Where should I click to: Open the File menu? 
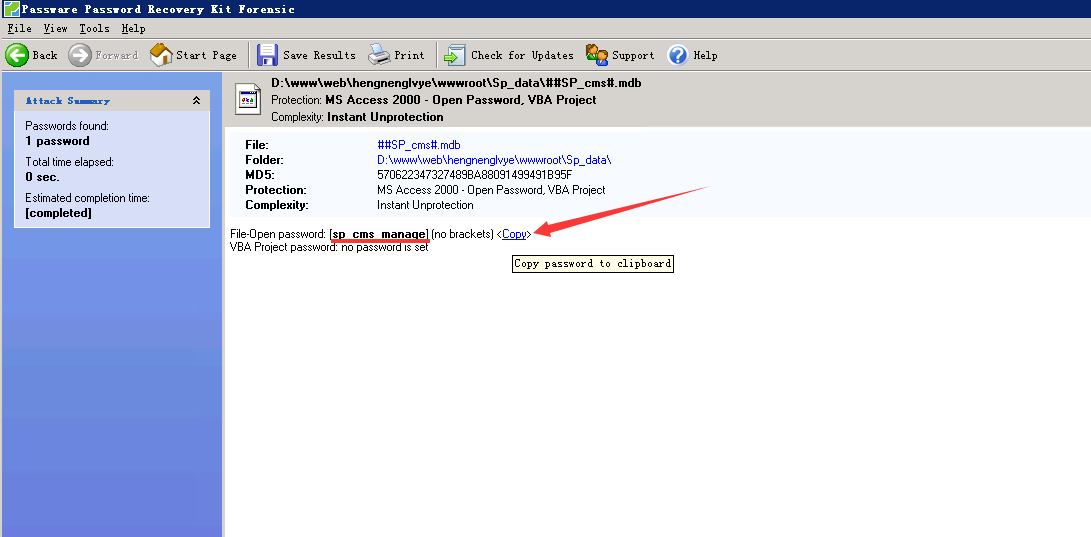coord(19,29)
